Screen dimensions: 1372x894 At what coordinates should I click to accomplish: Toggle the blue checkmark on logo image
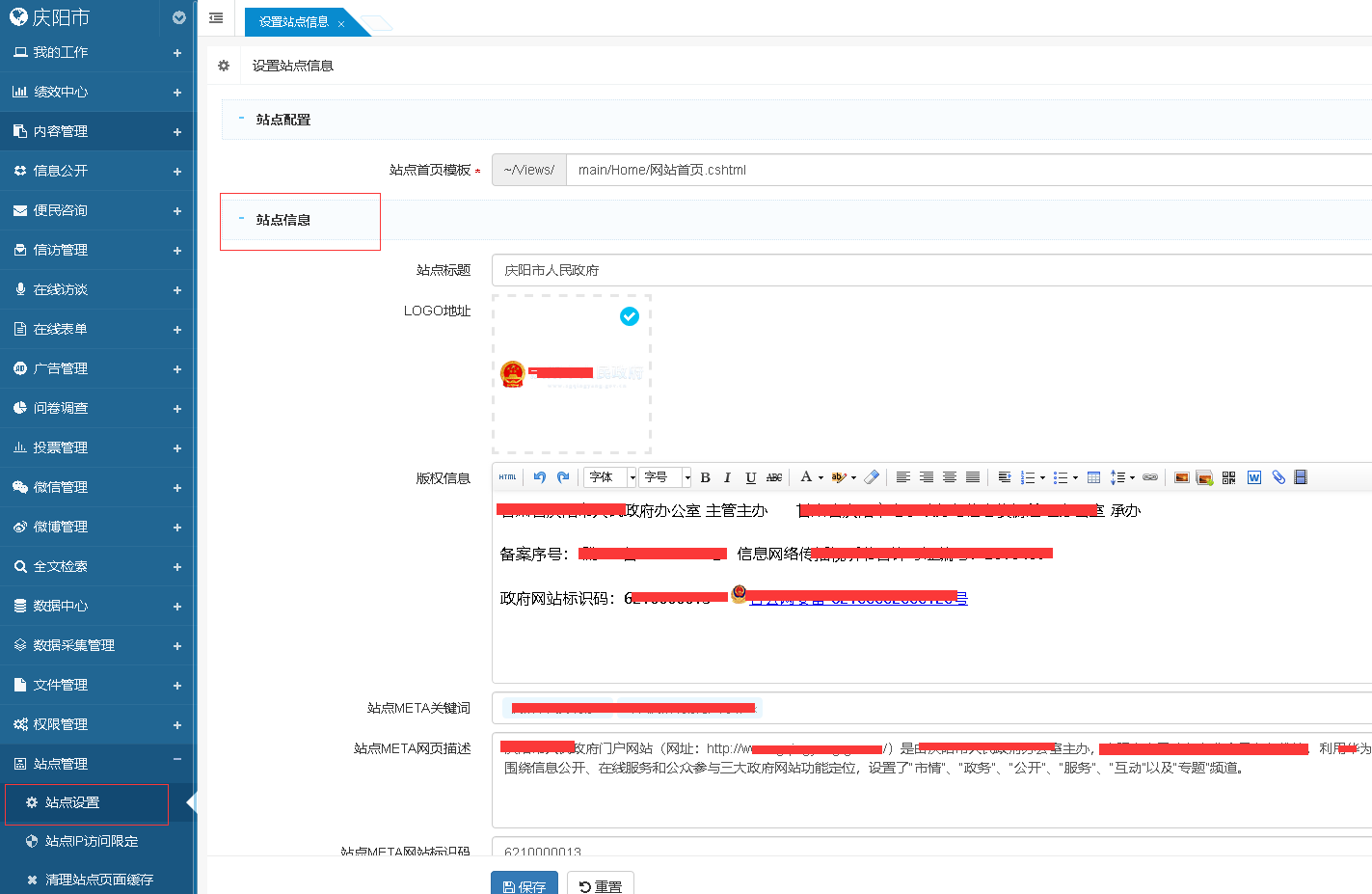pos(630,316)
